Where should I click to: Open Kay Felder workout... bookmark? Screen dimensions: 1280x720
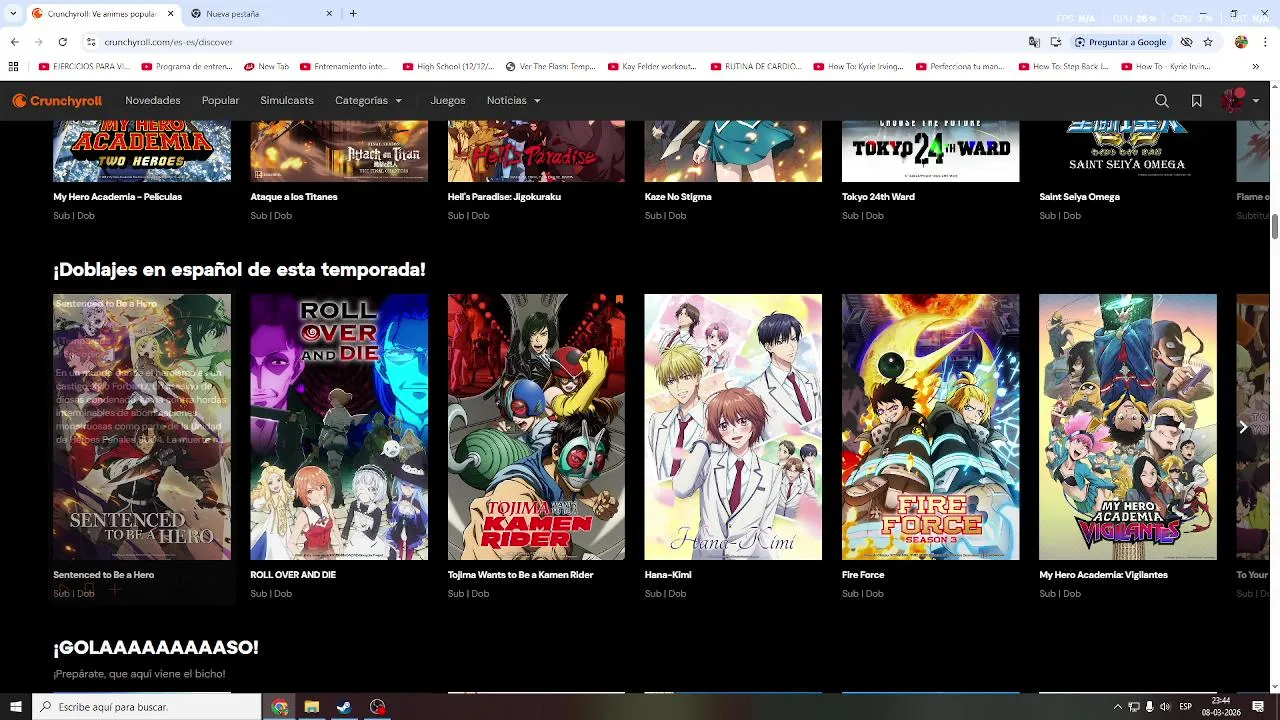pos(652,67)
